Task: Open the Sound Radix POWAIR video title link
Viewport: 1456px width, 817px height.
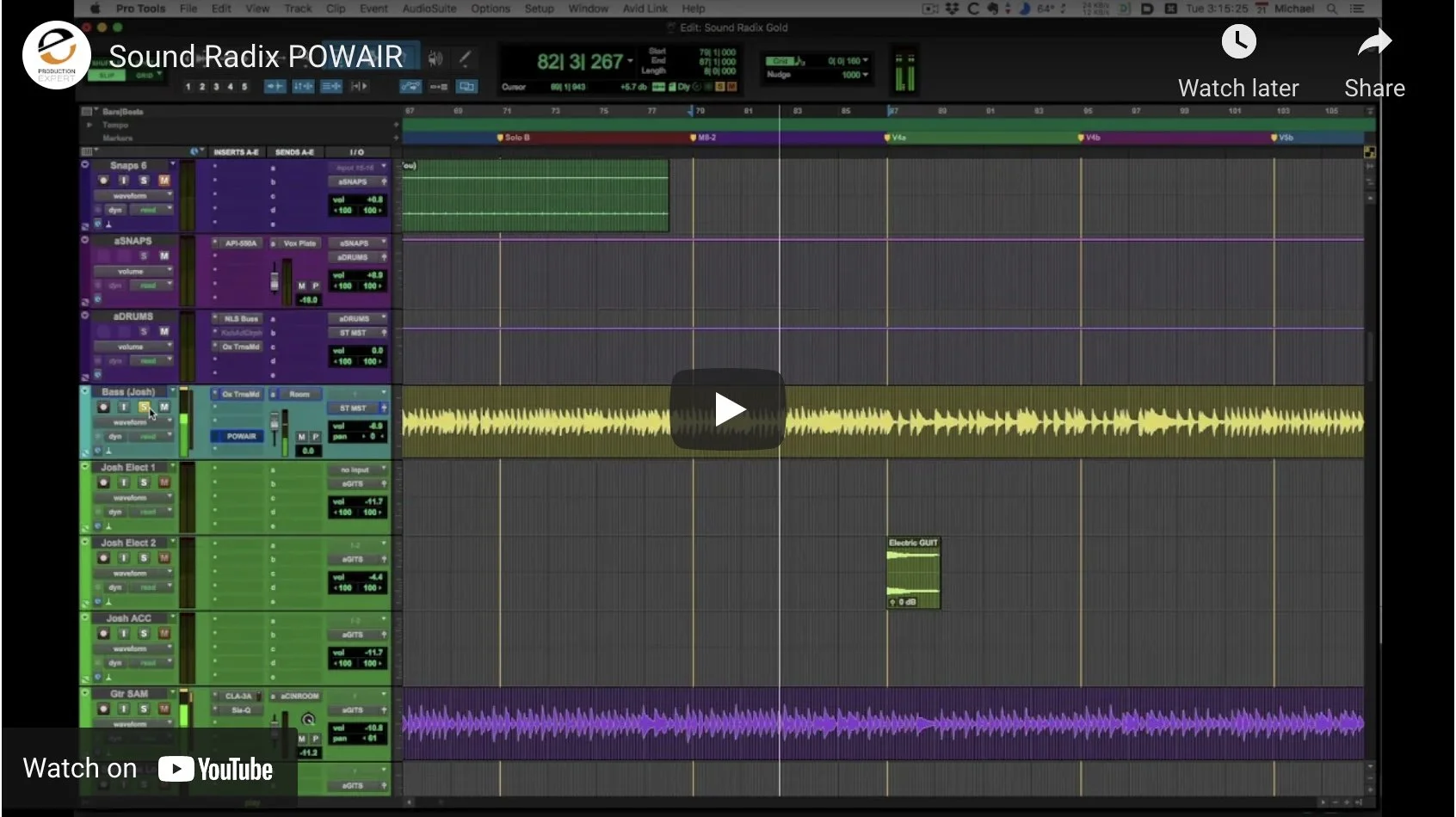Action: pyautogui.click(x=256, y=57)
